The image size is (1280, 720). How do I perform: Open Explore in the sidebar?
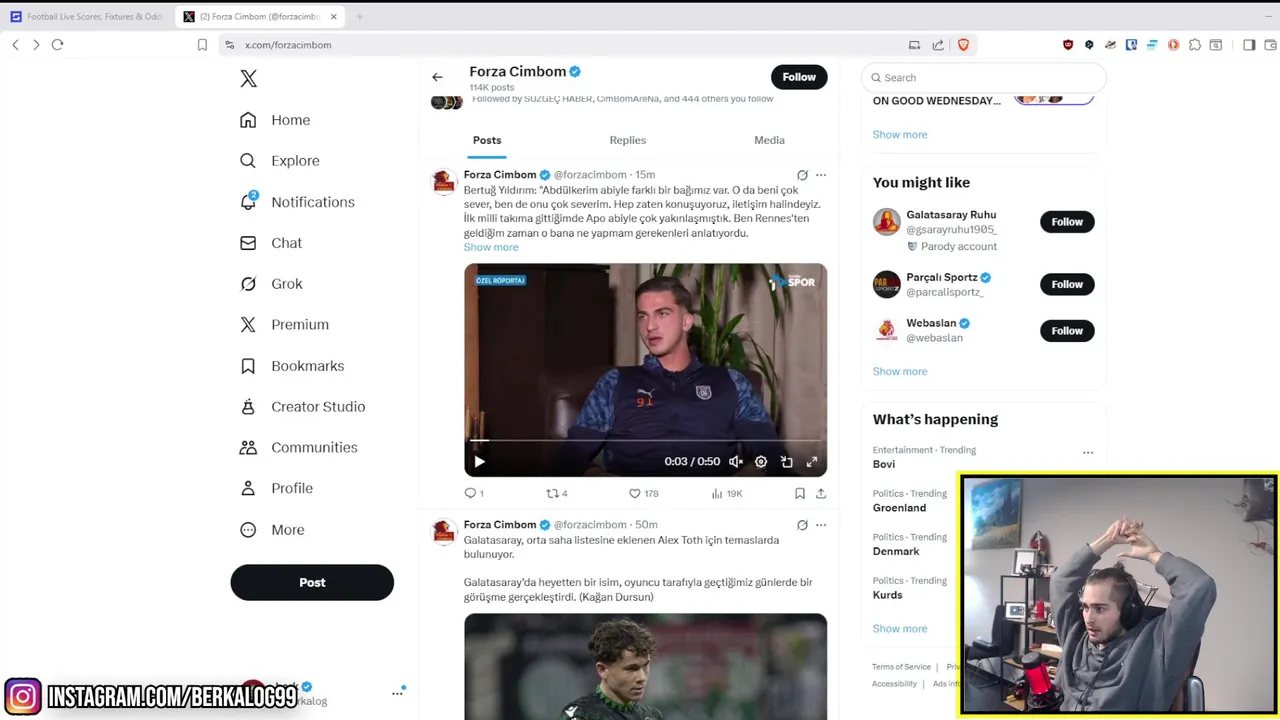tap(279, 161)
